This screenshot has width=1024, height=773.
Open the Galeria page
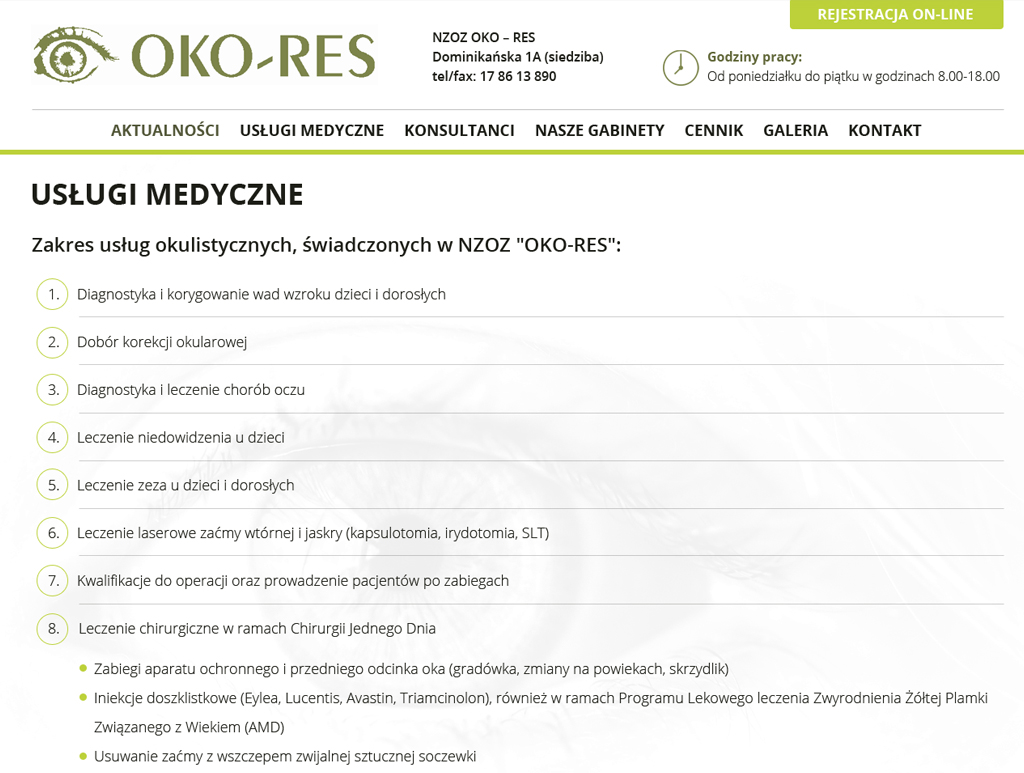coord(795,130)
